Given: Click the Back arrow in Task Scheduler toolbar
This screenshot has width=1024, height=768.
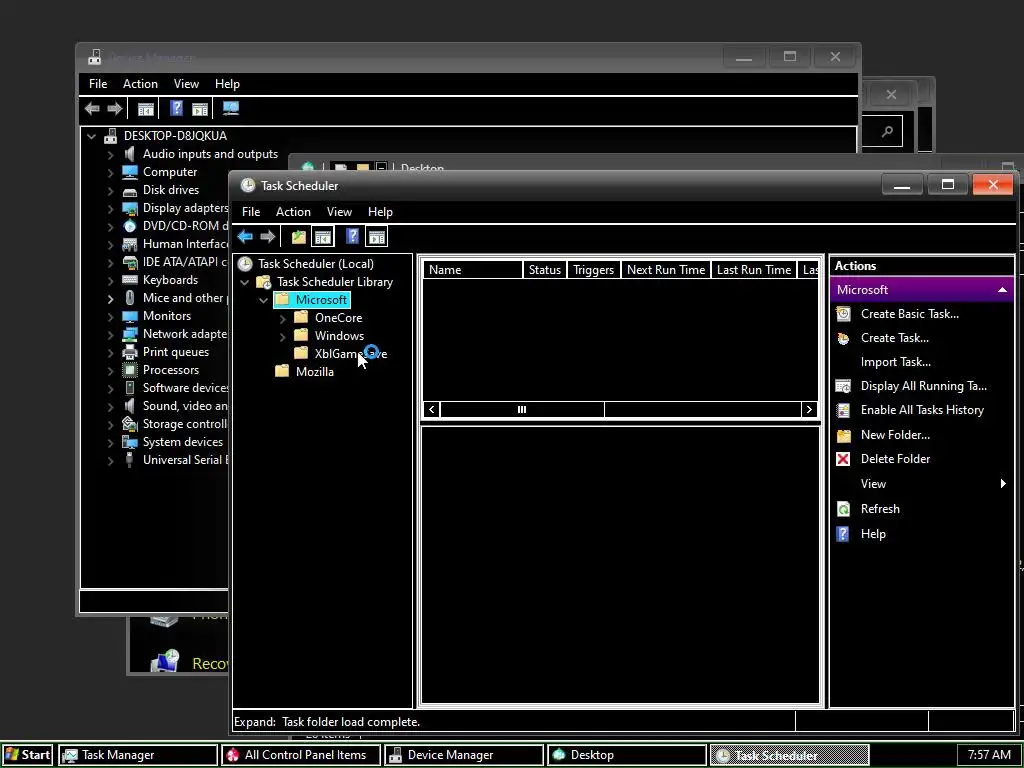Looking at the screenshot, I should (x=245, y=236).
